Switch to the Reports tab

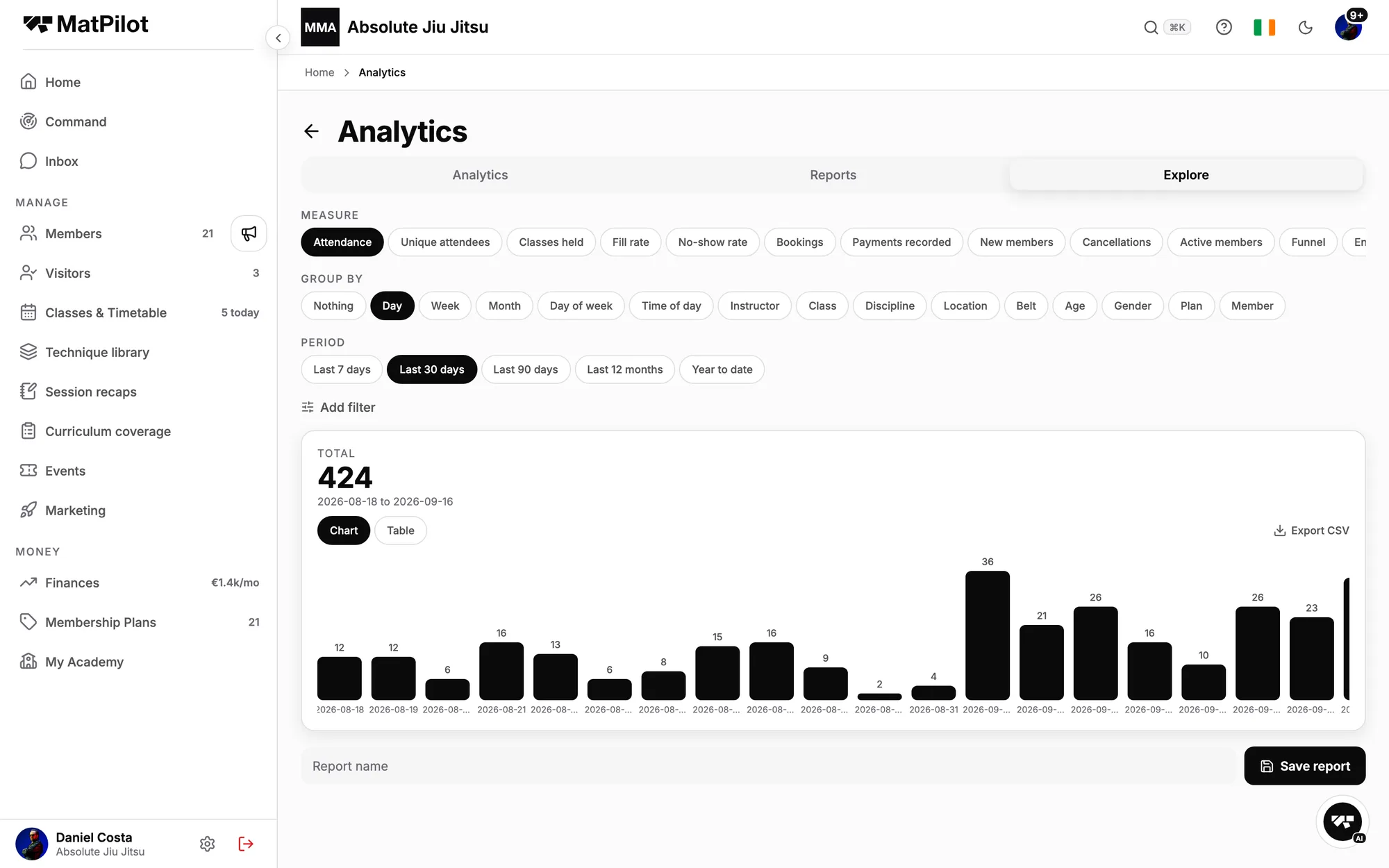(x=833, y=175)
